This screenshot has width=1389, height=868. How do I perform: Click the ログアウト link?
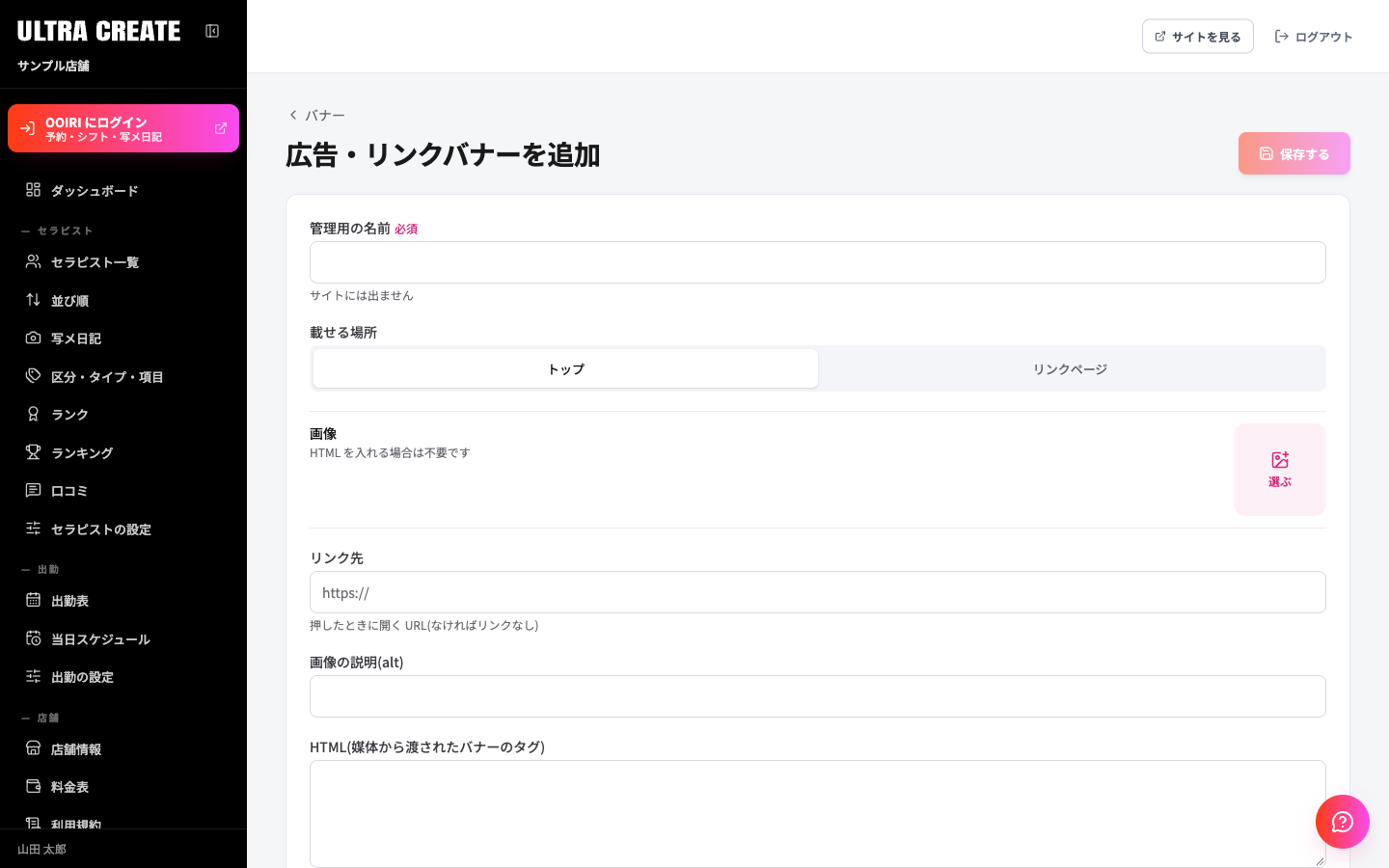[1314, 37]
